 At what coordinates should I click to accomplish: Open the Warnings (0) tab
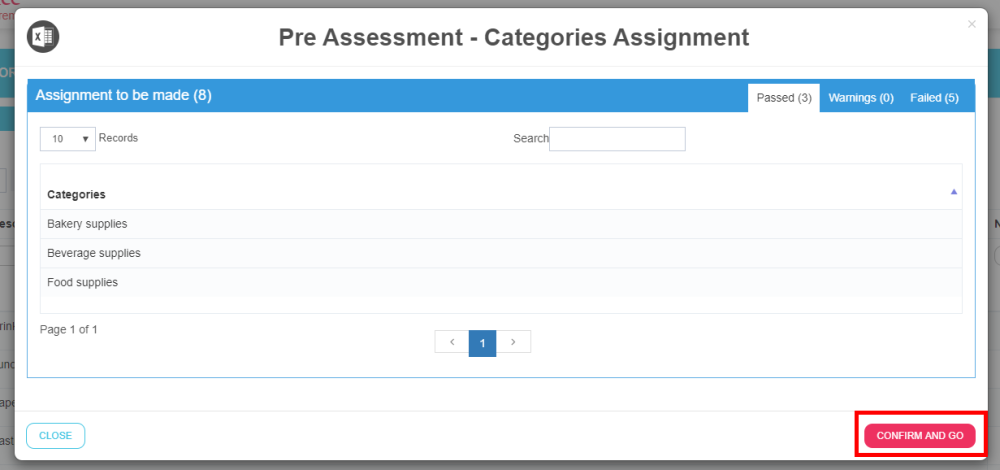tap(861, 98)
